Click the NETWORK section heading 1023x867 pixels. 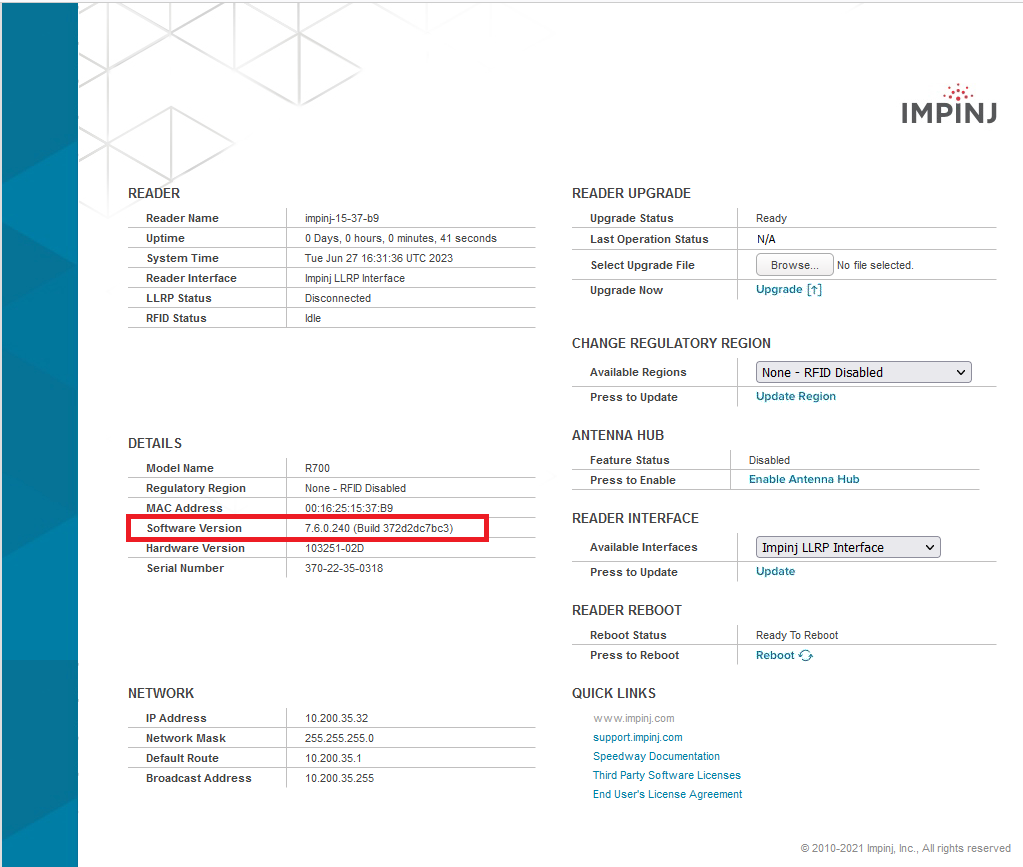[161, 693]
